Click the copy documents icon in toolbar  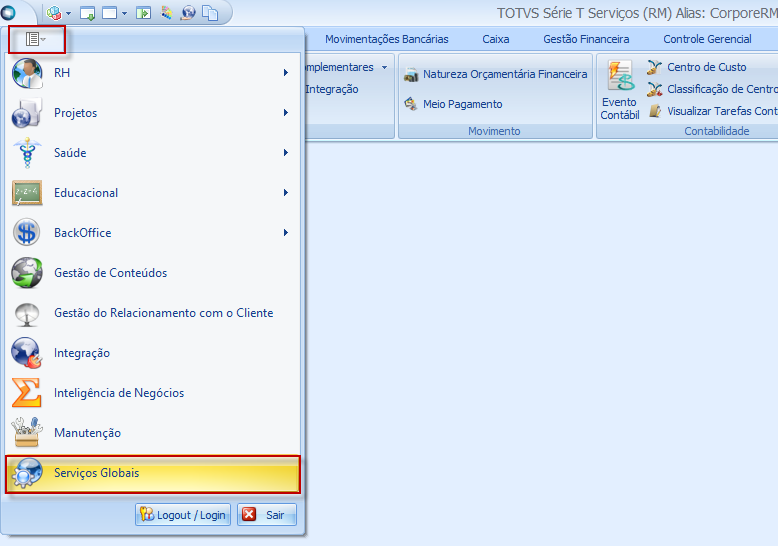[x=210, y=13]
